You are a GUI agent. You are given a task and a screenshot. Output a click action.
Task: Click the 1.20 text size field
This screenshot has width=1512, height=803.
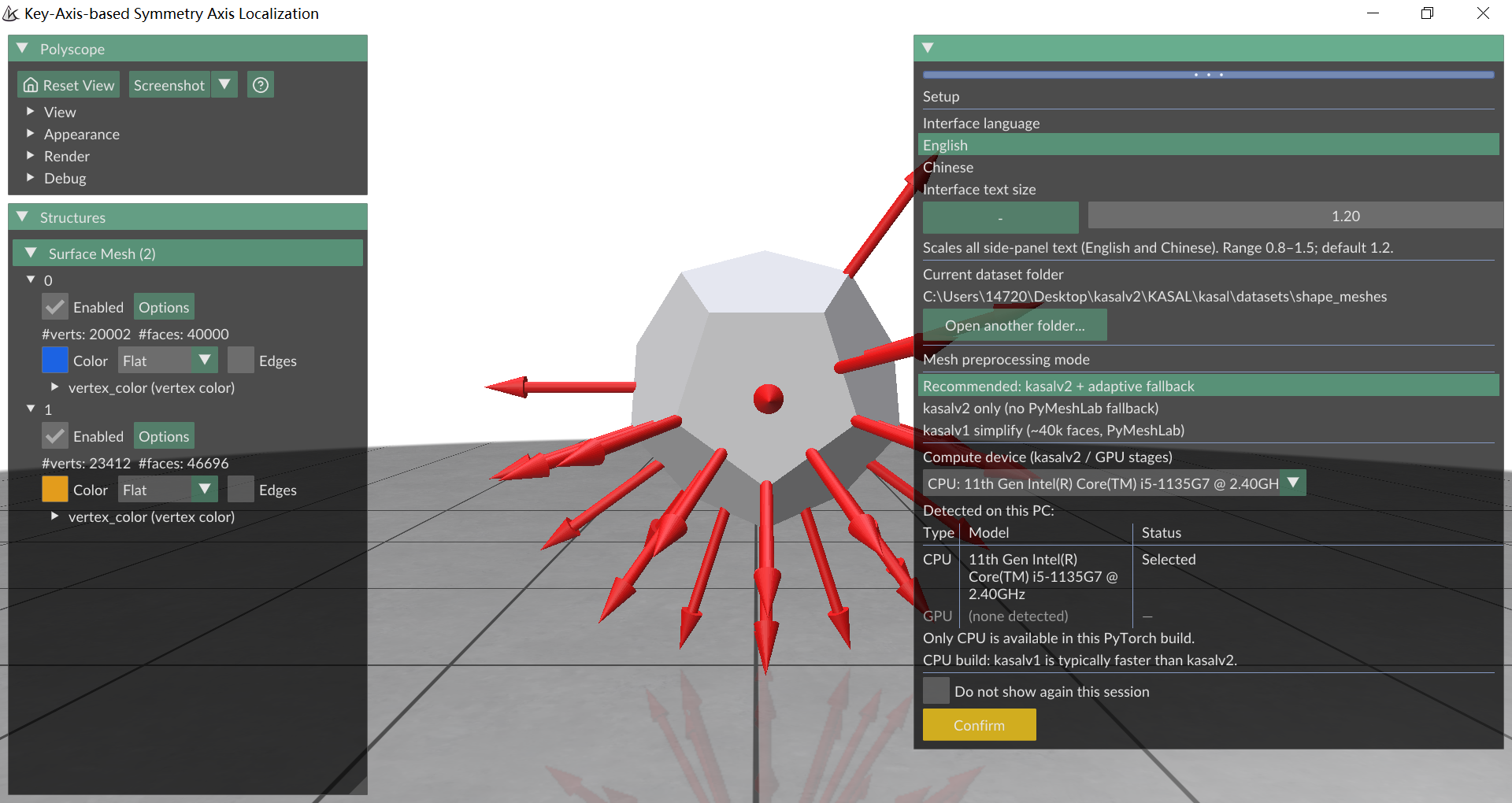pos(1295,216)
